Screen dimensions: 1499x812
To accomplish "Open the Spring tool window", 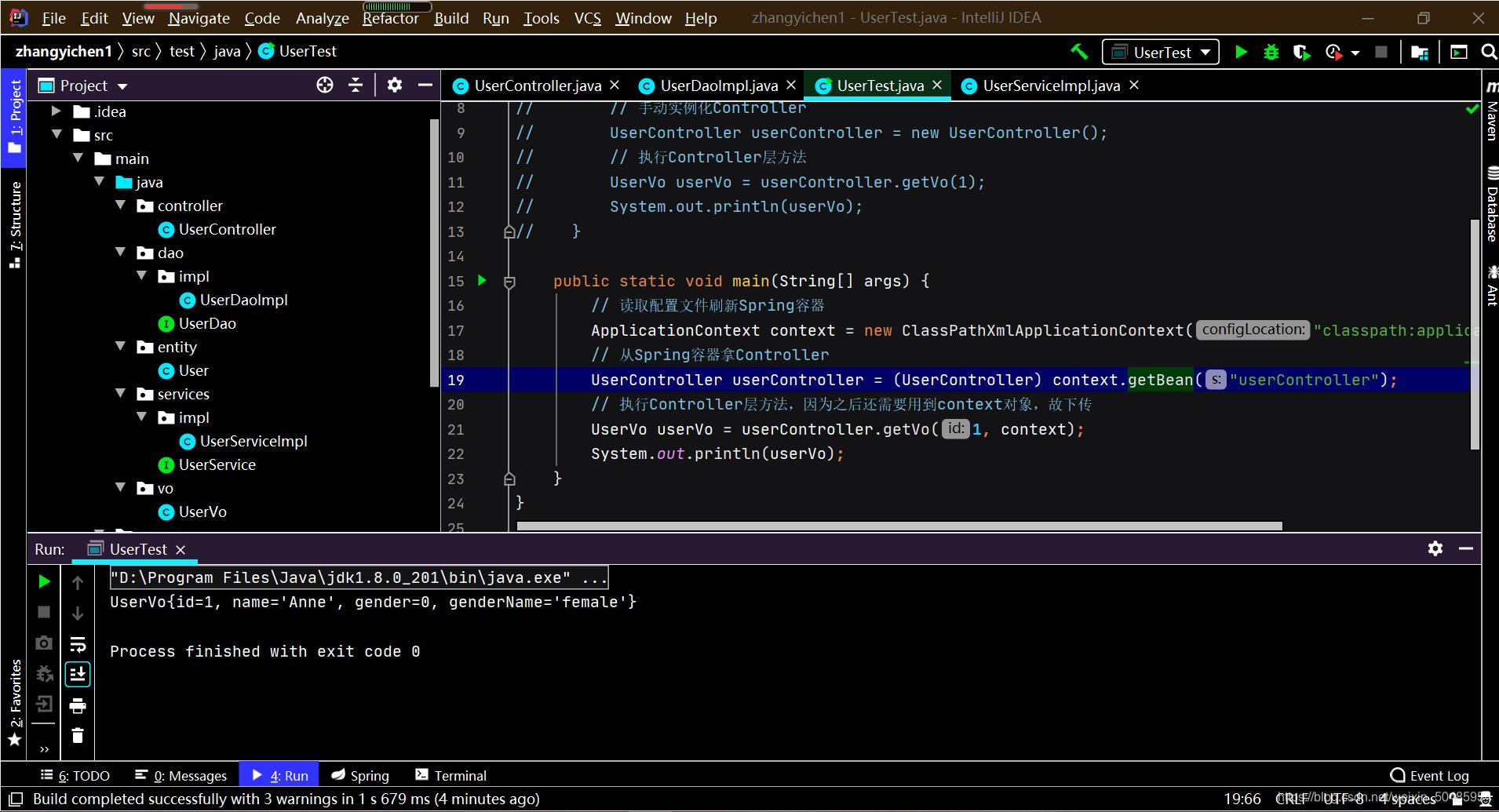I will (x=360, y=775).
